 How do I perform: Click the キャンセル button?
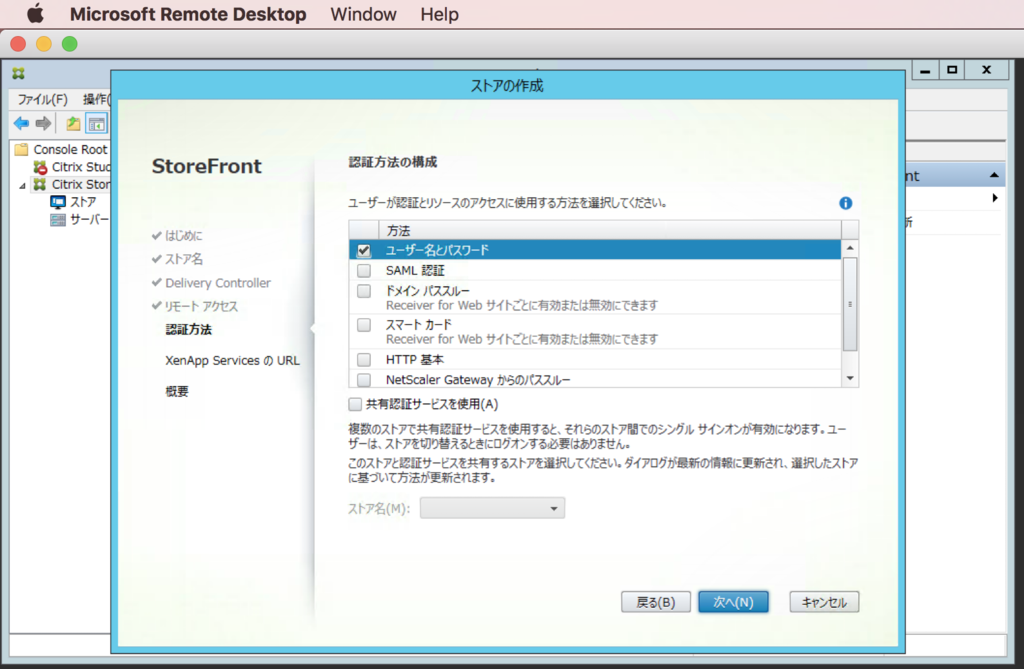pyautogui.click(x=824, y=602)
